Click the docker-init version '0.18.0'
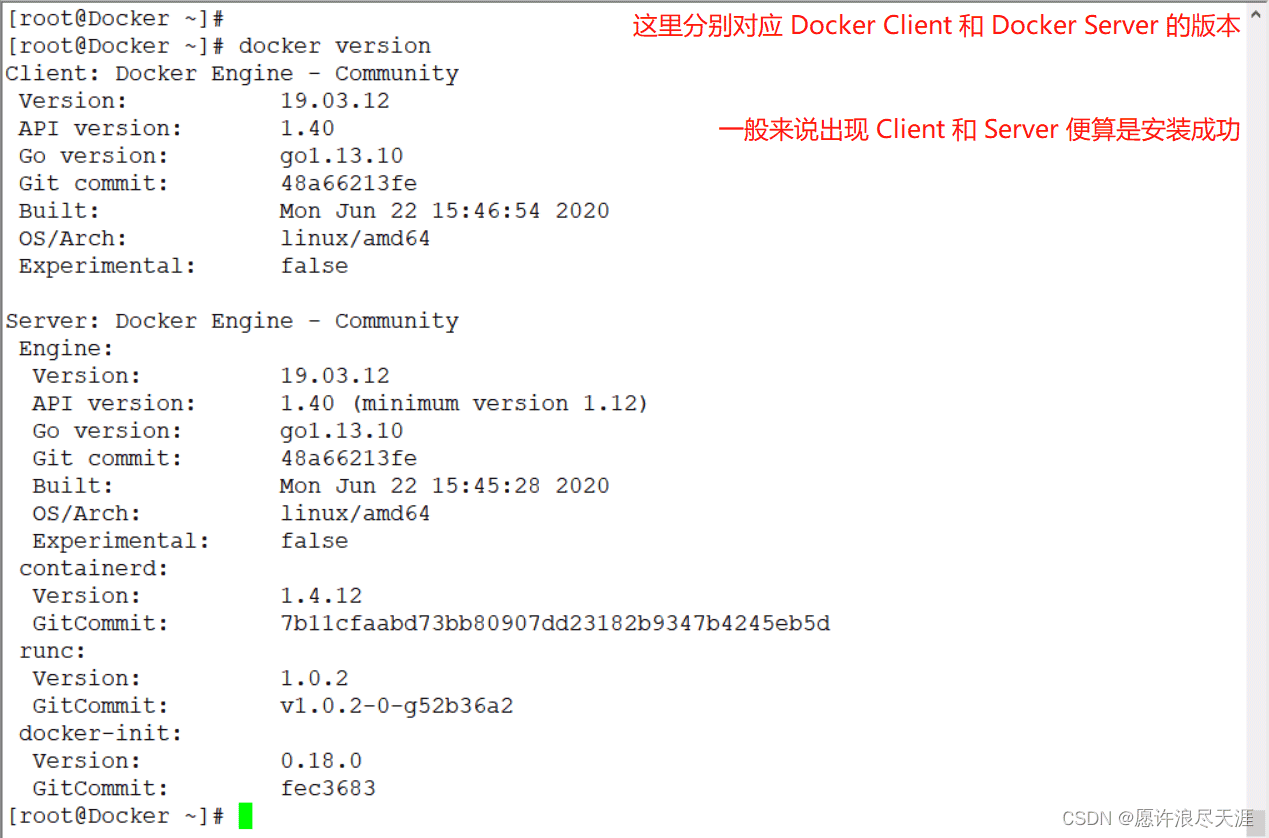The height and width of the screenshot is (838, 1269). pyautogui.click(x=321, y=761)
